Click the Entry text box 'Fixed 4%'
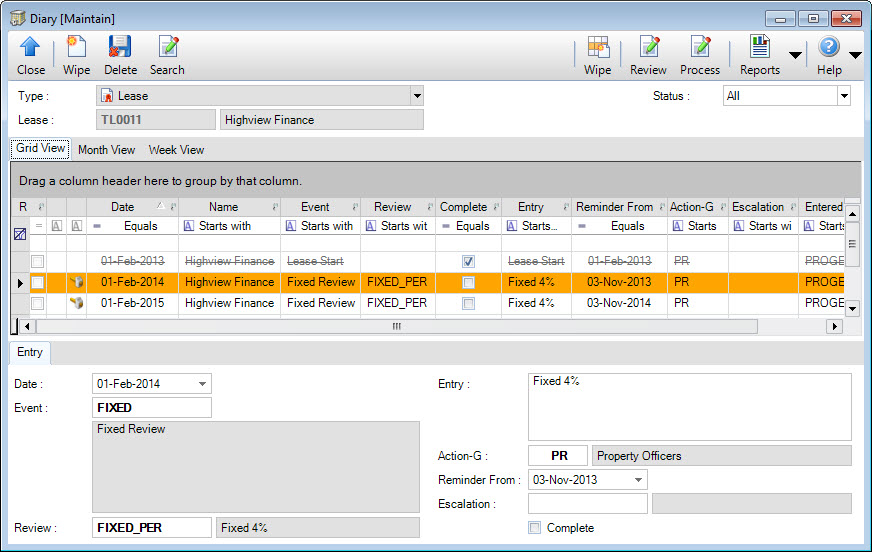 tap(690, 407)
